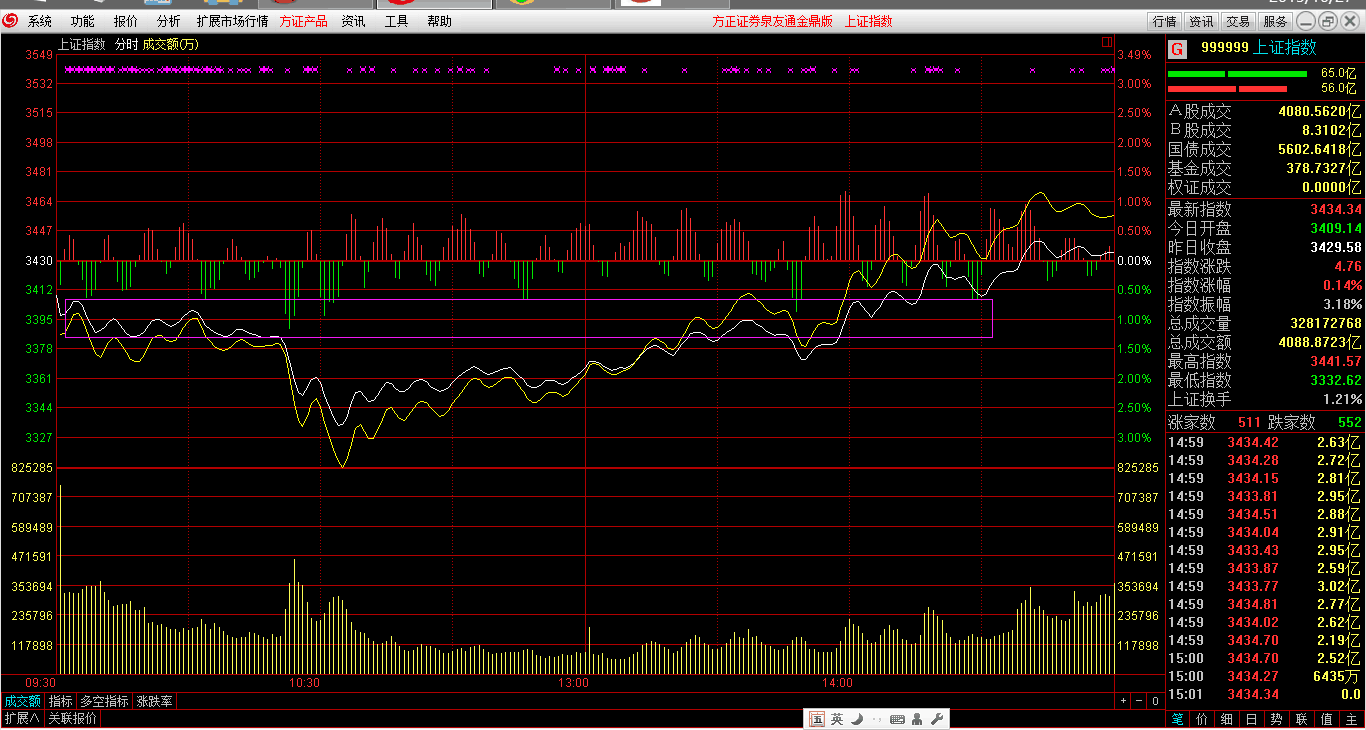Screen dimensions: 1366x730
Task: Click the IME 五 input mode icon
Action: 817,719
